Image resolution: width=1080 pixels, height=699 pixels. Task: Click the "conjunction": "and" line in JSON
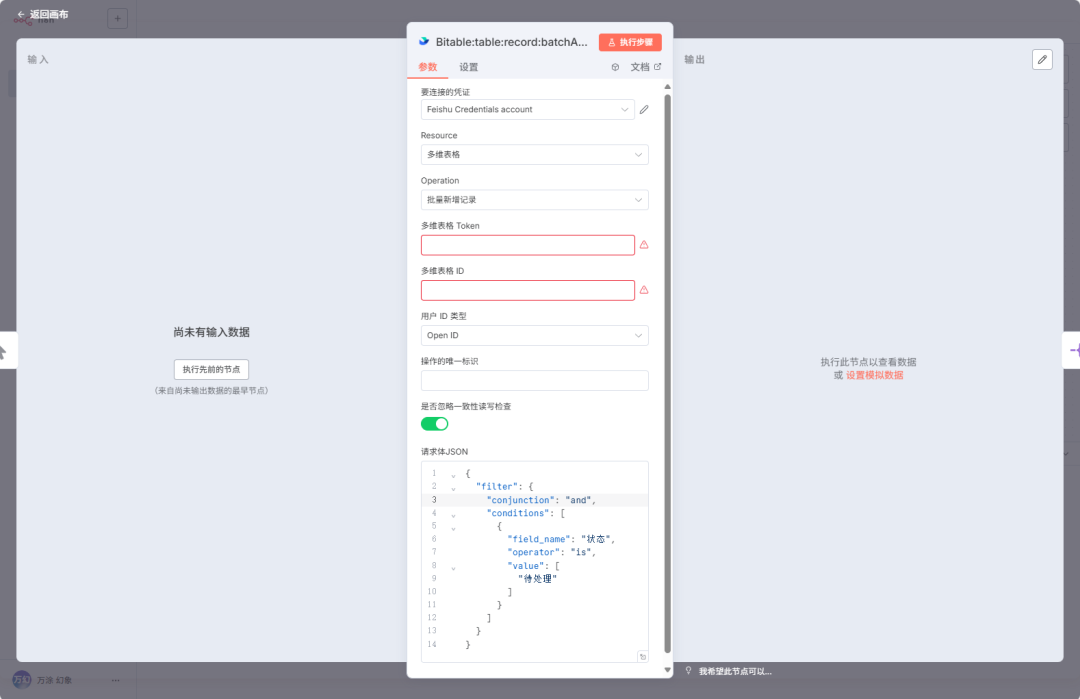(x=541, y=500)
